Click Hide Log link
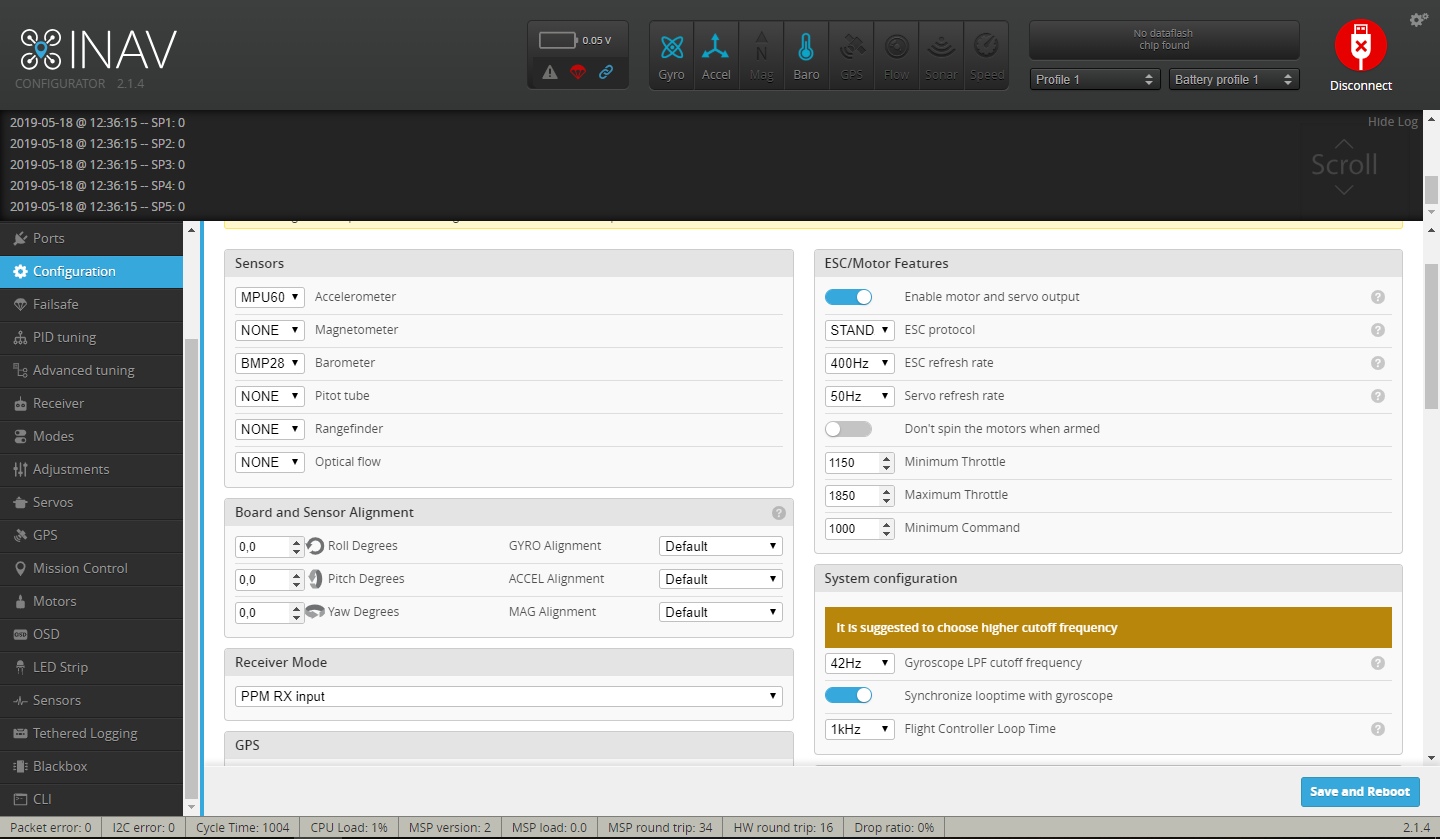The width and height of the screenshot is (1440, 839). click(x=1392, y=122)
